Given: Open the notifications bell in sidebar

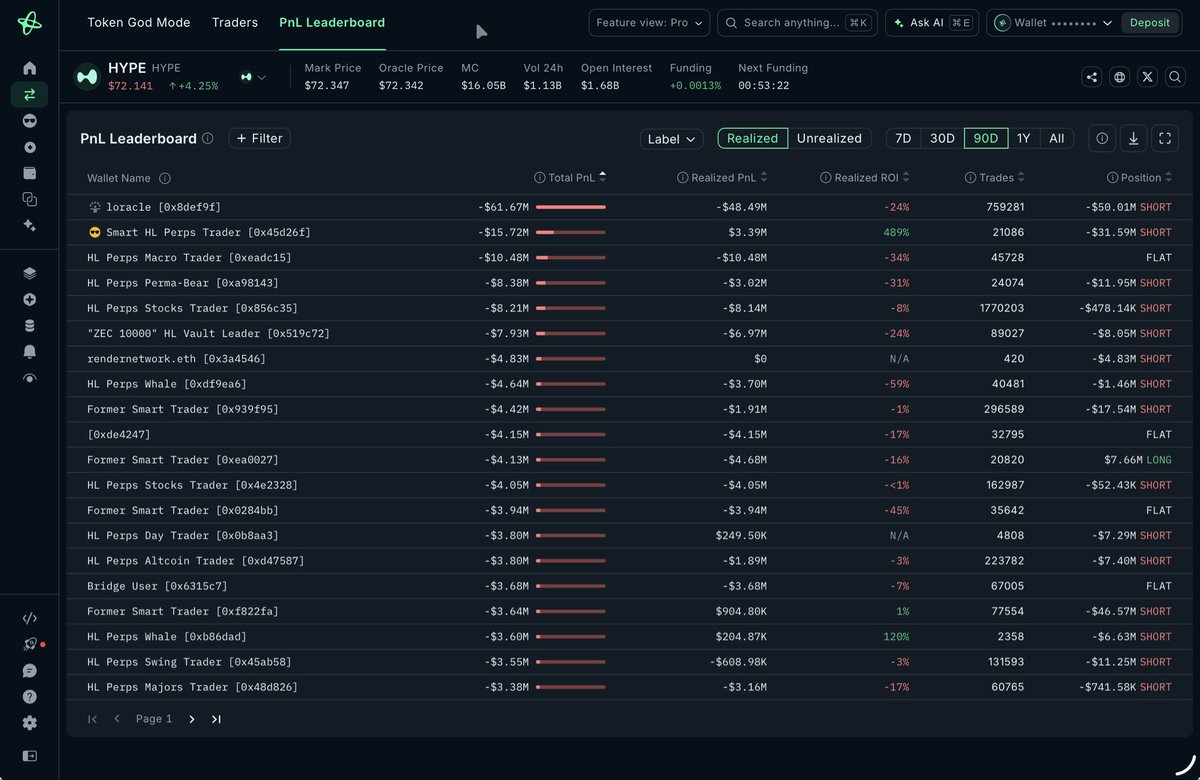Looking at the screenshot, I should click(x=29, y=352).
